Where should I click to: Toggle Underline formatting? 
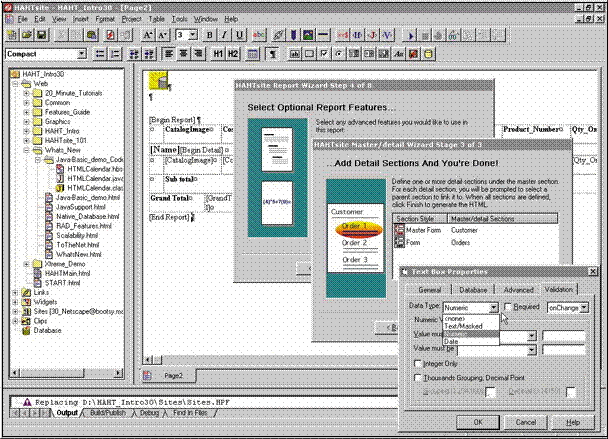[x=239, y=35]
